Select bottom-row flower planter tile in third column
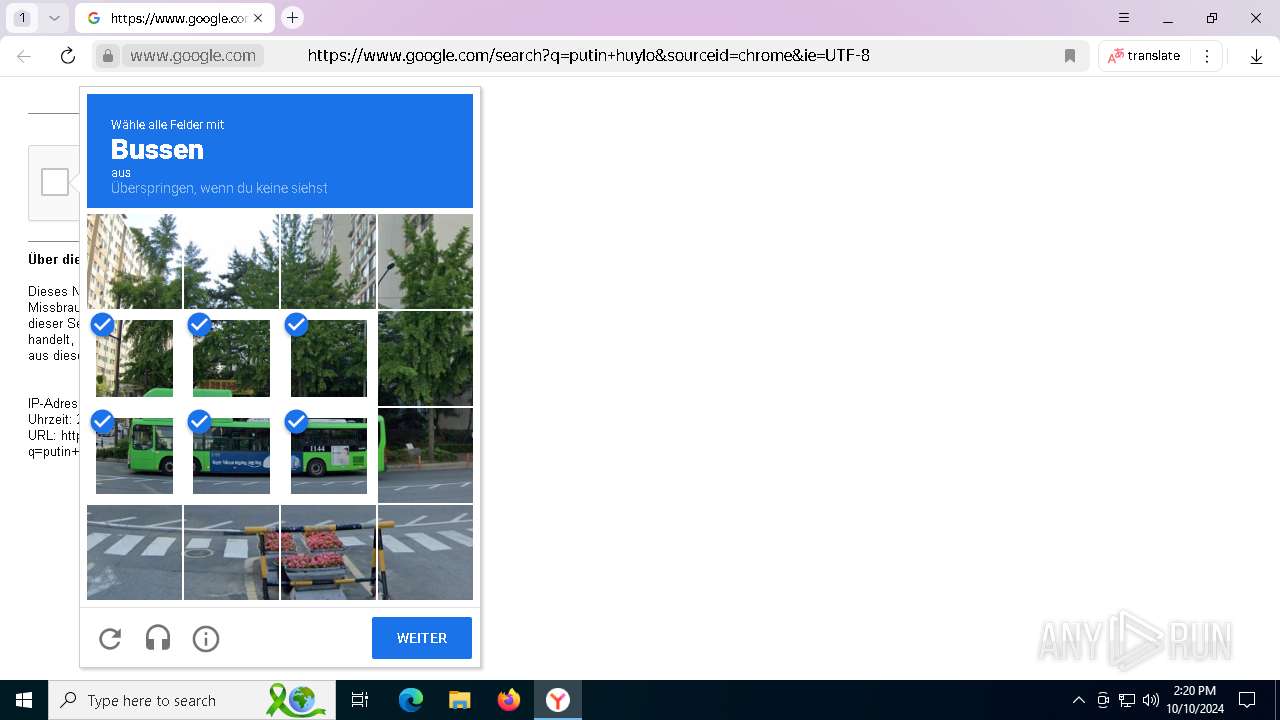Screen dimensions: 1280x720 point(328,552)
